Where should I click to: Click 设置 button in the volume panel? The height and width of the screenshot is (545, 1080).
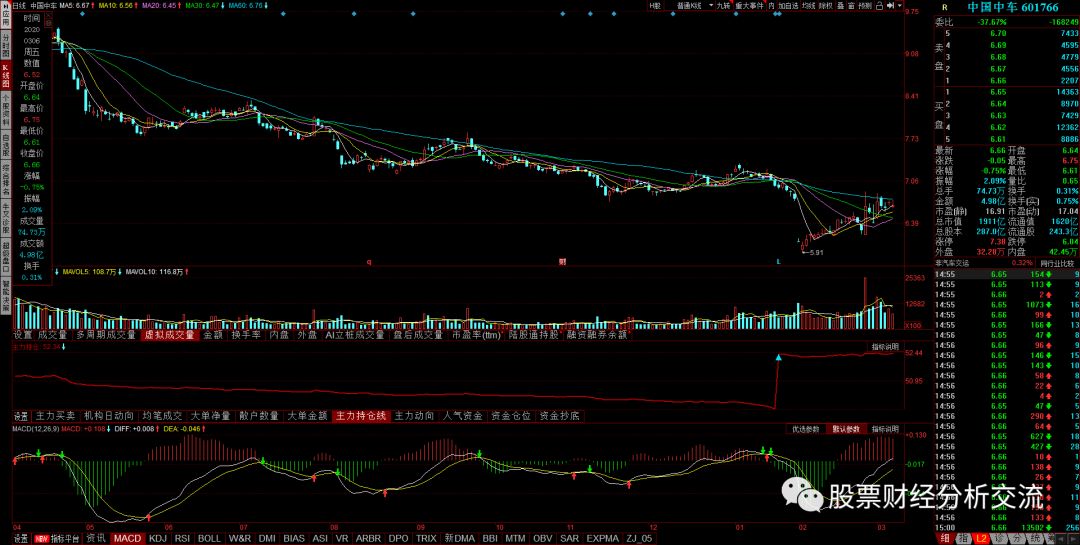21,335
